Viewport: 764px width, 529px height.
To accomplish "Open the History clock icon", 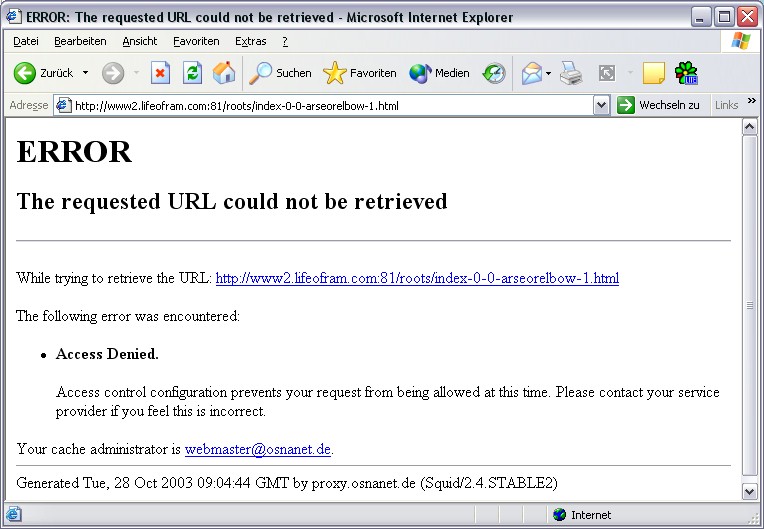I will [x=494, y=74].
